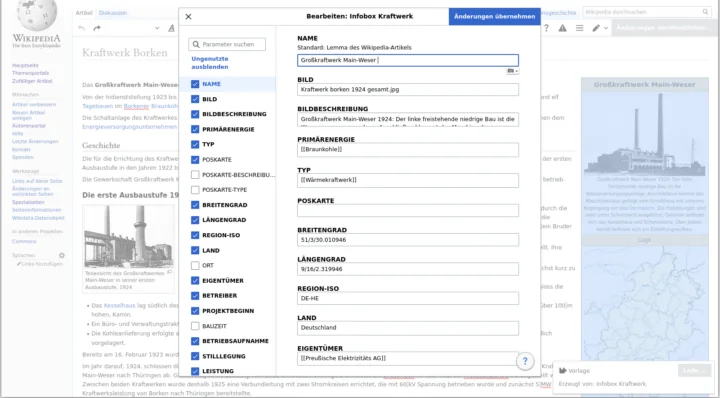Open the editor help question mark icon
The width and height of the screenshot is (720, 398).
point(546,28)
